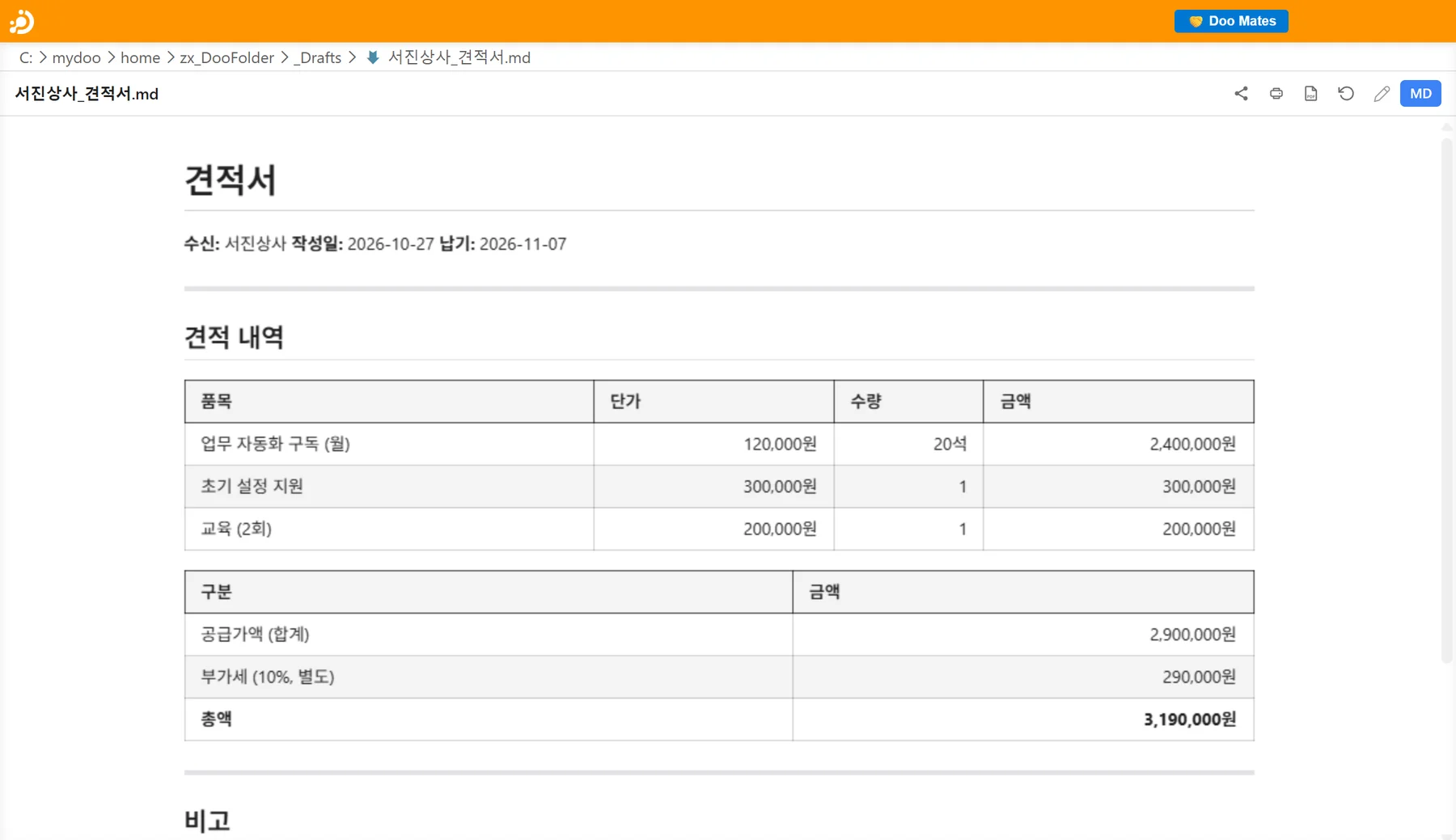
Task: Click the 290,000원 VAT cell
Action: click(1023, 677)
